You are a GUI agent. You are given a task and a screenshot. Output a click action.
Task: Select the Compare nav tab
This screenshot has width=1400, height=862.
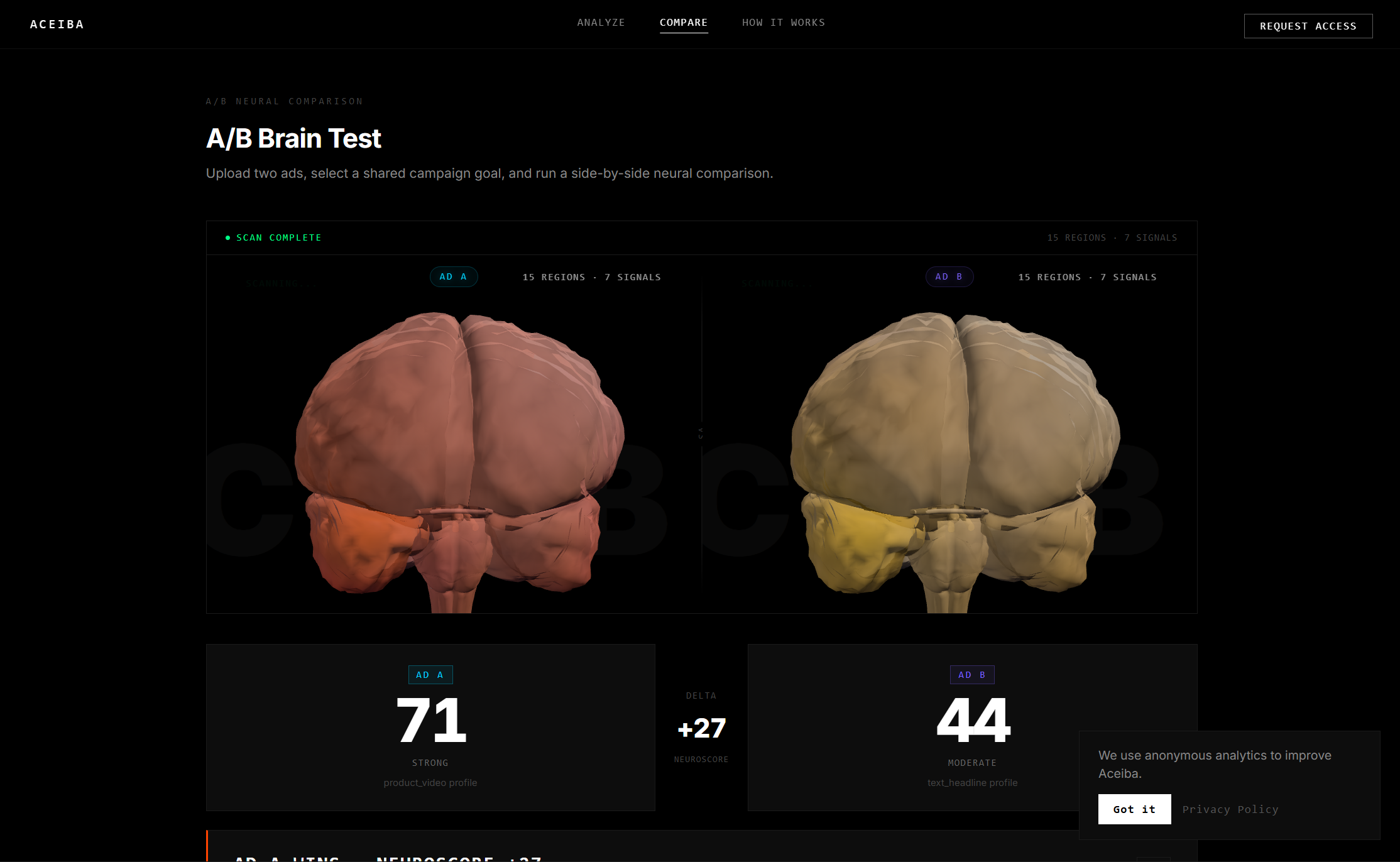click(683, 23)
